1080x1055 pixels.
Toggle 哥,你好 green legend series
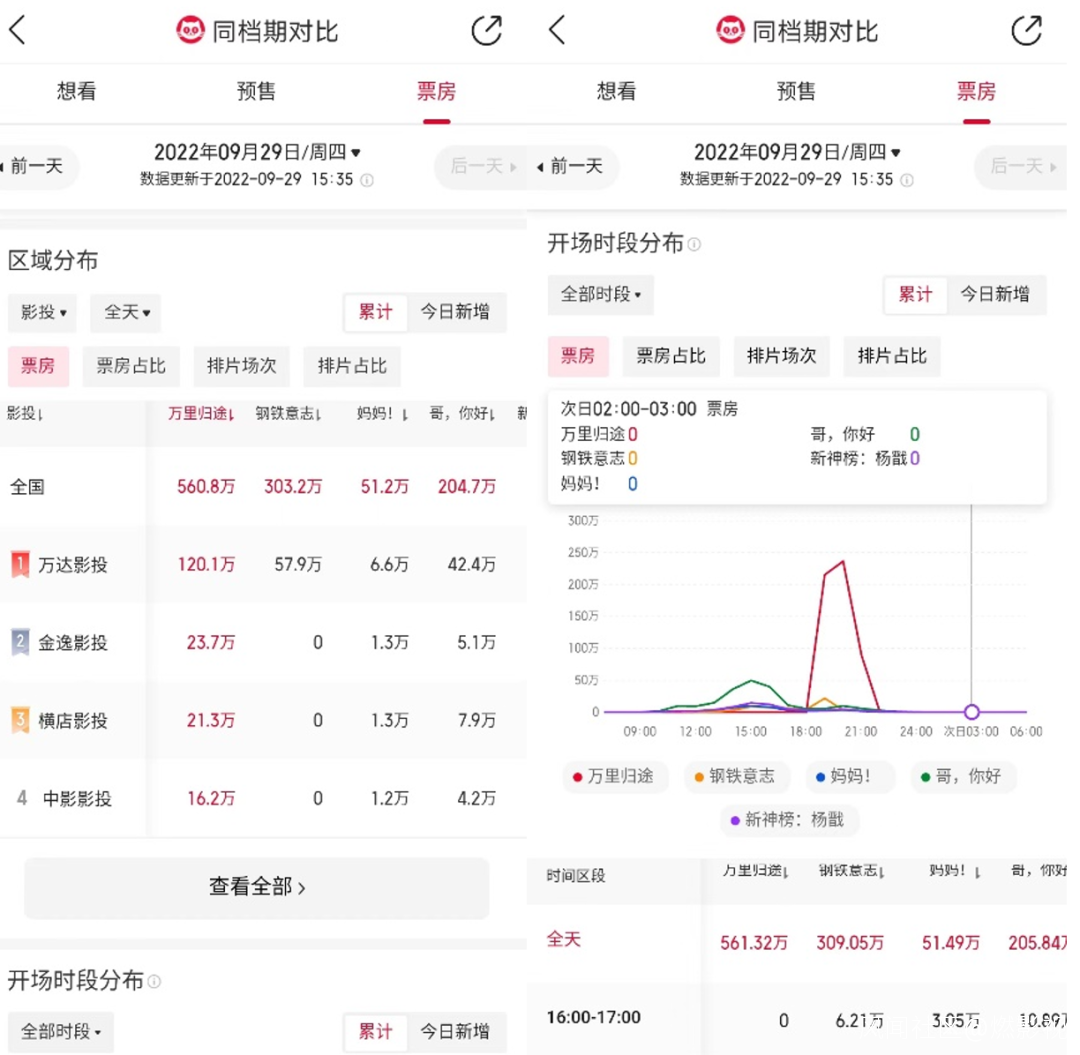[962, 777]
